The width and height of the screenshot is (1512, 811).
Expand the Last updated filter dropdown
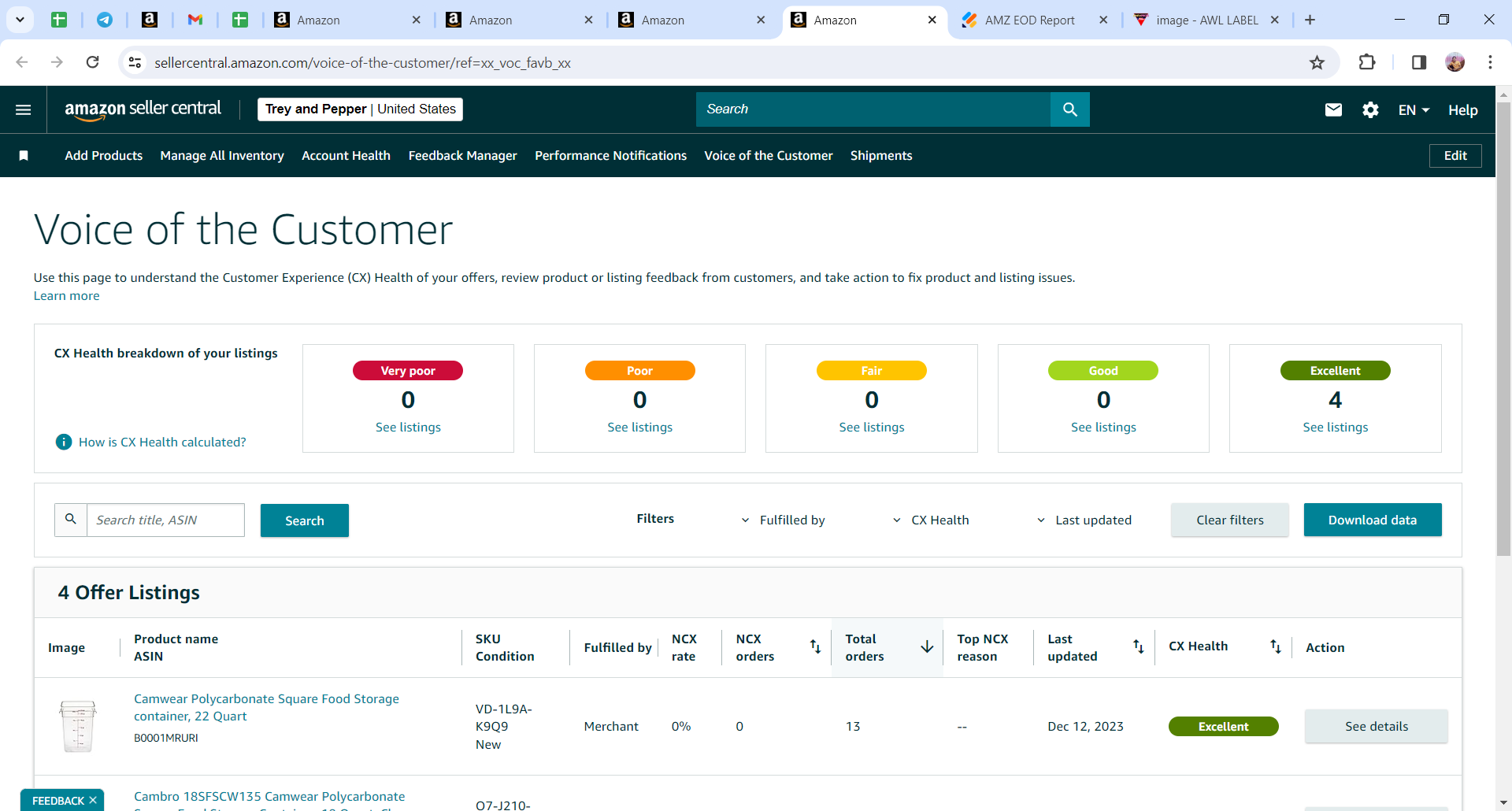coord(1084,520)
